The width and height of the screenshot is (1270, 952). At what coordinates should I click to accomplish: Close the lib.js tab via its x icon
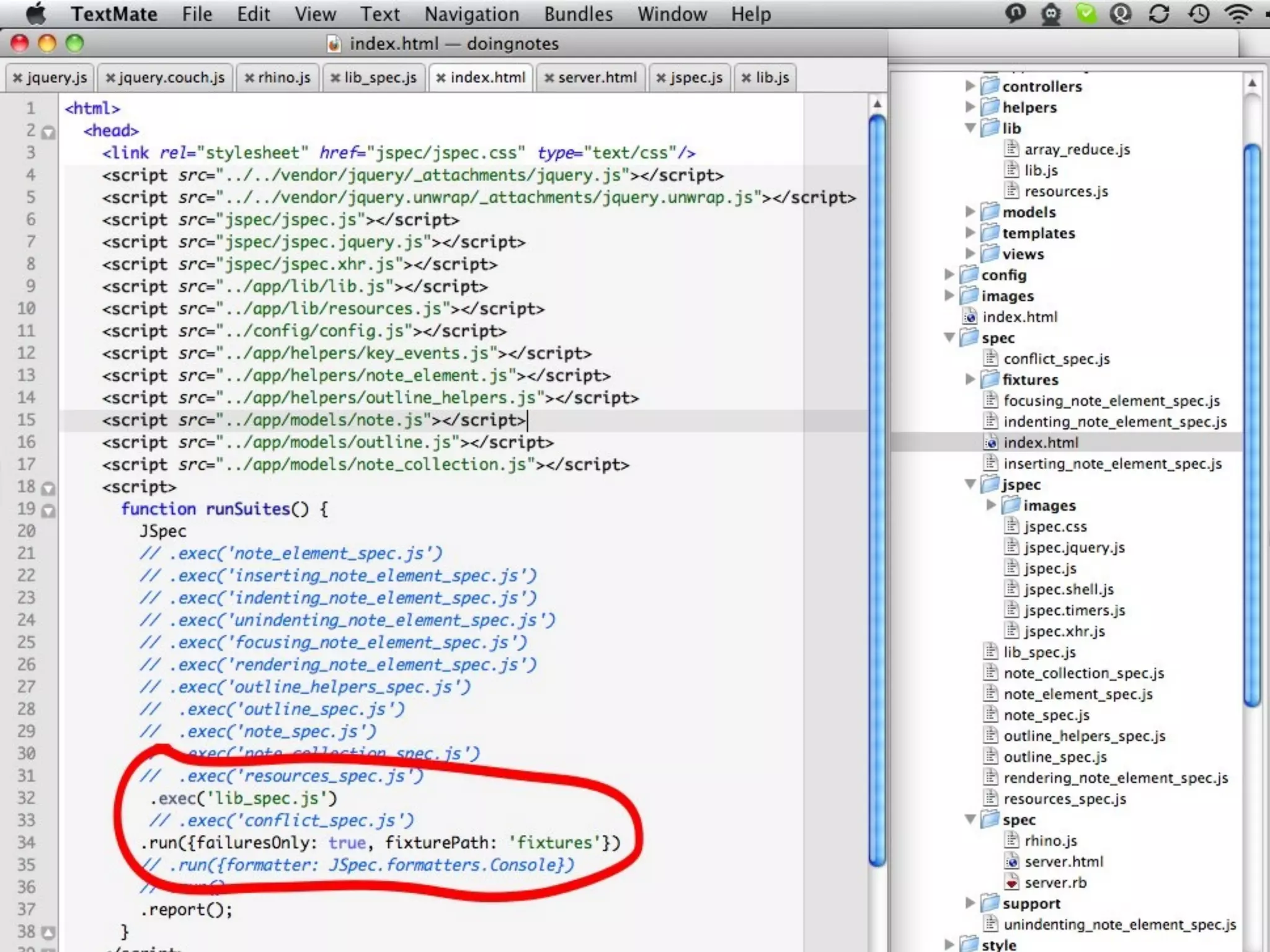point(747,78)
